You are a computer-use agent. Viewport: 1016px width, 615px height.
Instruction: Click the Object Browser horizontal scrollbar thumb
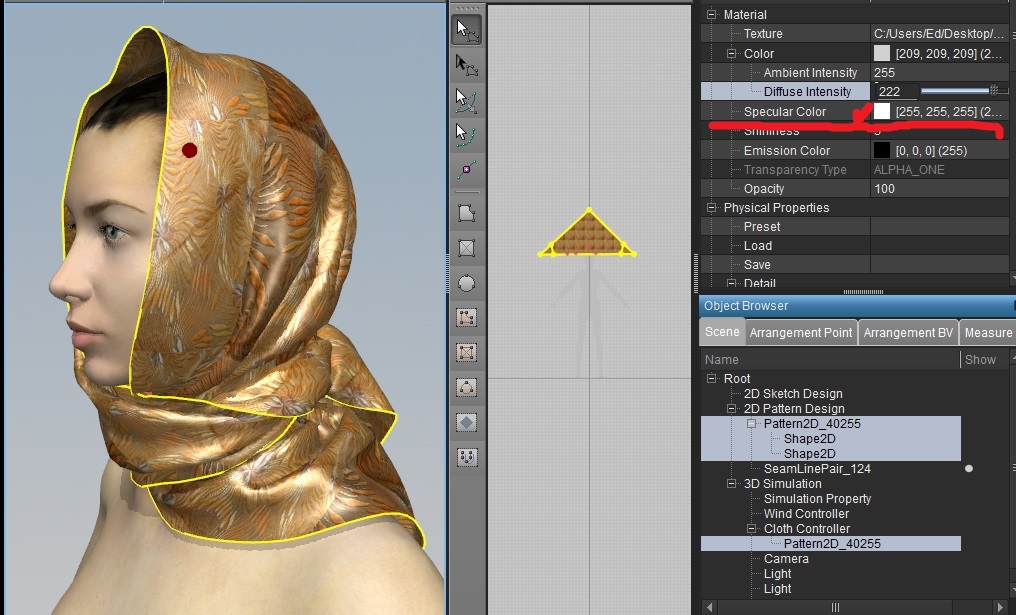pyautogui.click(x=835, y=607)
